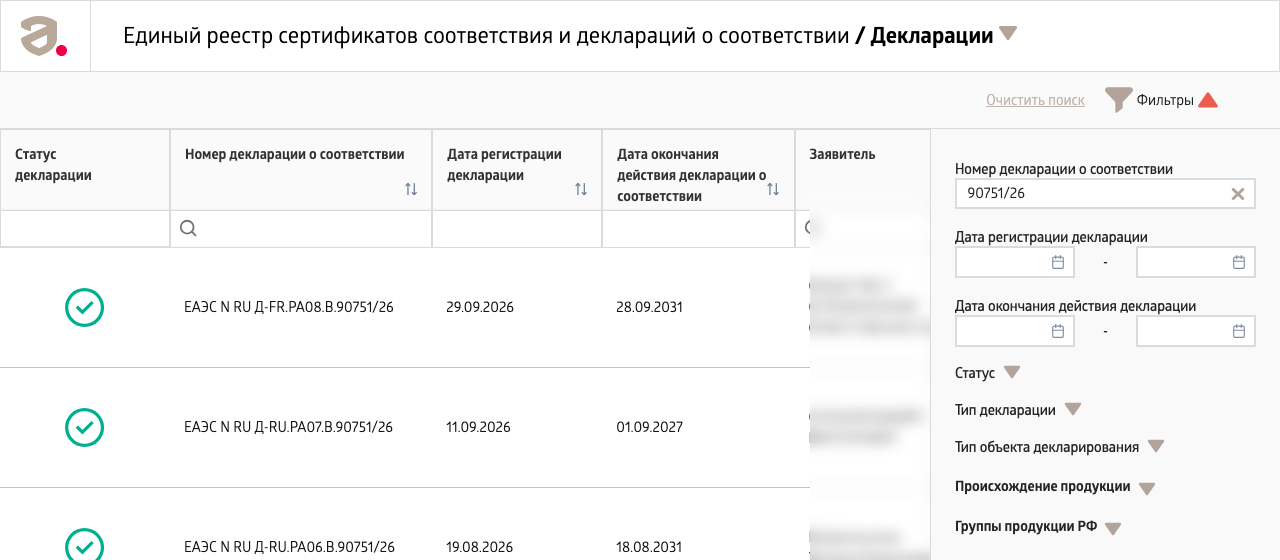
Task: Expand Происхождение продукции filter
Action: [1147, 489]
